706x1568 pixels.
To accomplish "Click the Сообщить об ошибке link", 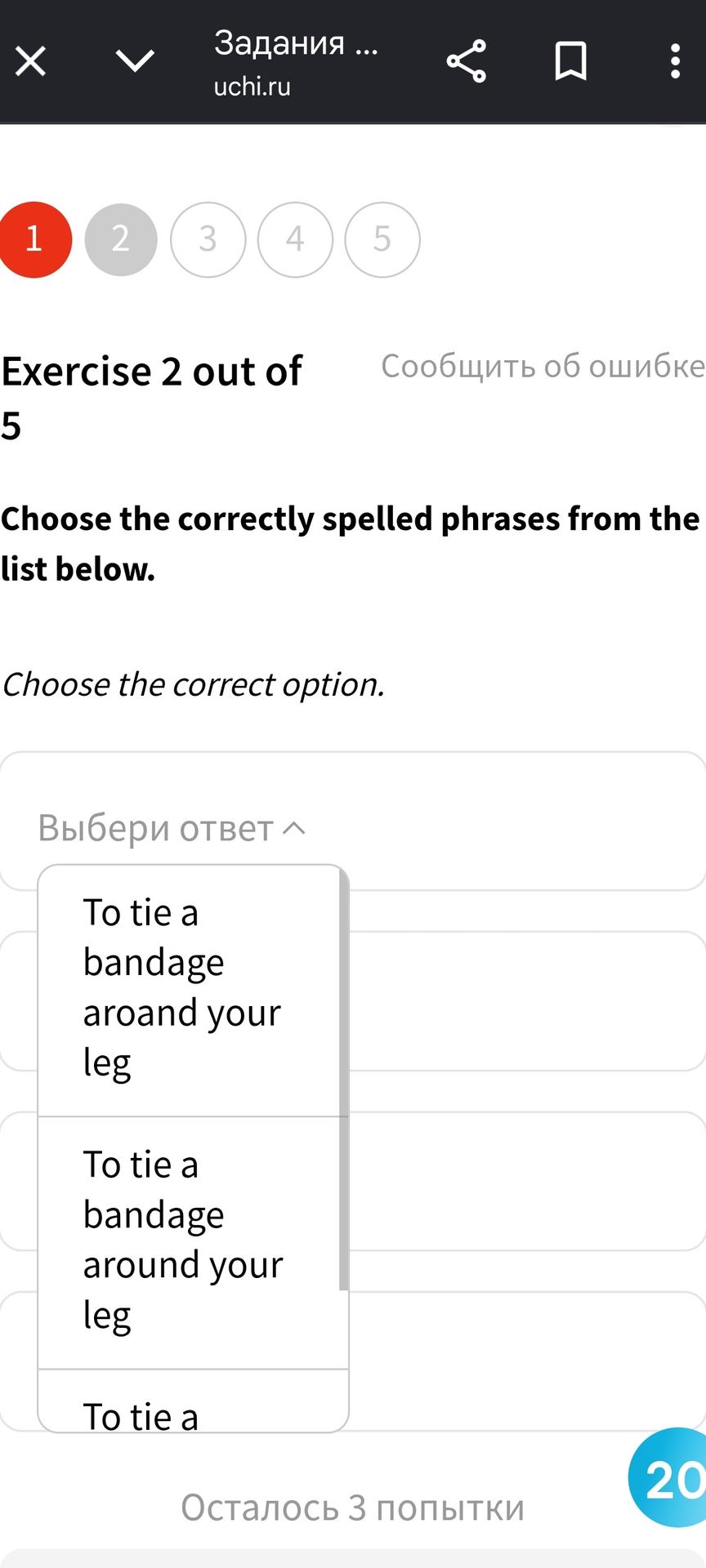I will click(543, 367).
